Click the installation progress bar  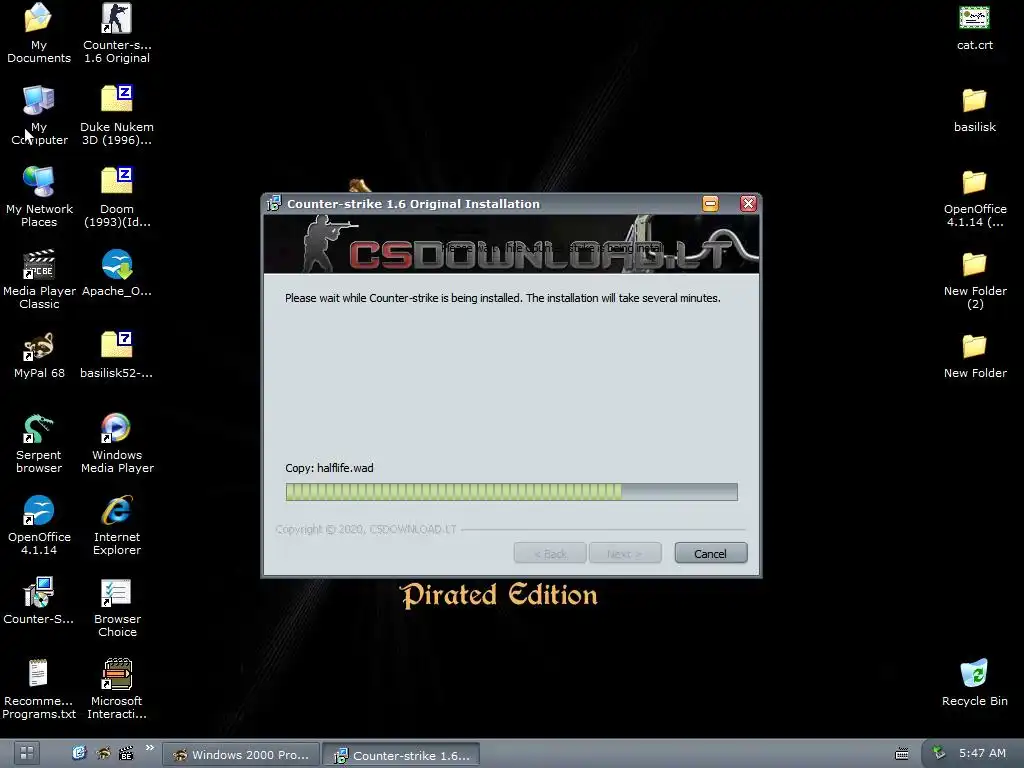click(x=511, y=492)
